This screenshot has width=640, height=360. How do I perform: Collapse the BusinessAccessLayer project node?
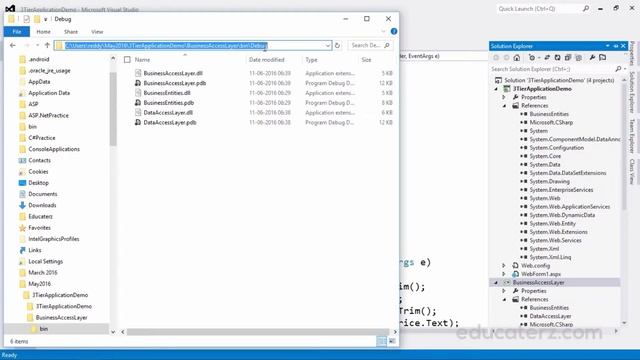tap(496, 282)
